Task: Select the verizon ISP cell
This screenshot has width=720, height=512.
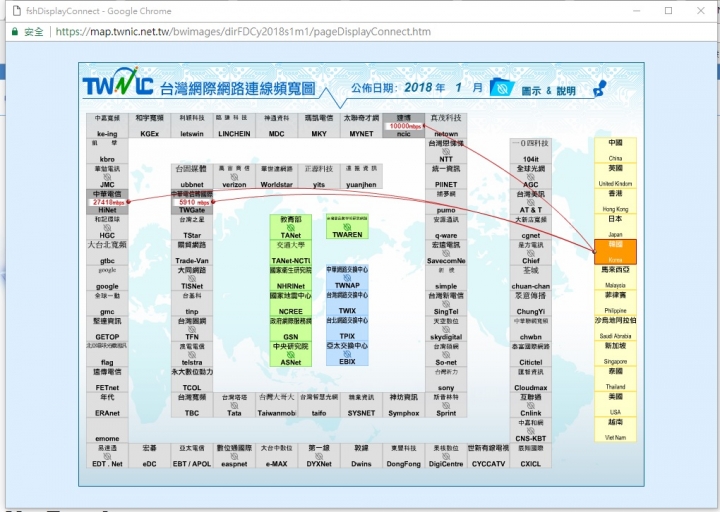Action: point(234,177)
